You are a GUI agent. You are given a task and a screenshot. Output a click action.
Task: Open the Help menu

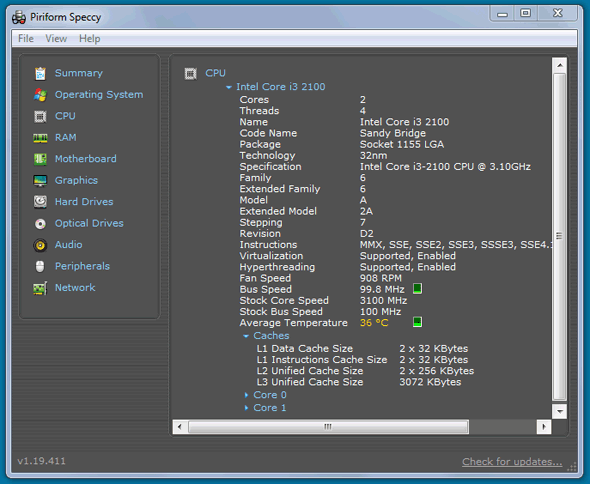point(90,38)
